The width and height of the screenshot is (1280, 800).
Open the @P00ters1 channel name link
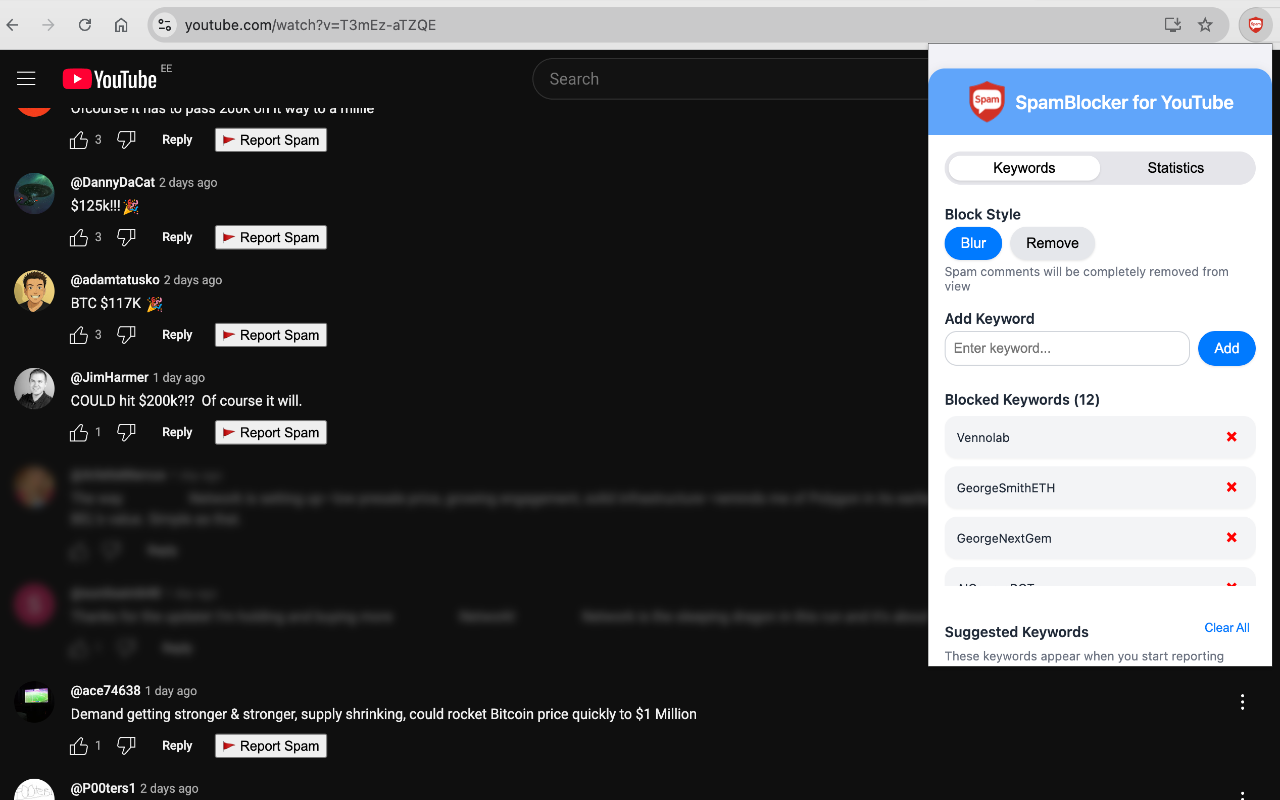[103, 789]
